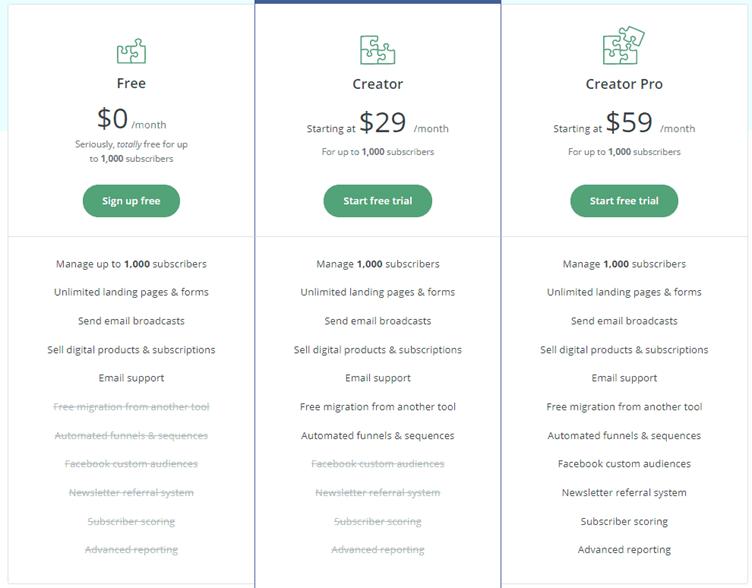The height and width of the screenshot is (588, 752).
Task: Click the Creator Pro puzzle icon
Action: click(624, 45)
